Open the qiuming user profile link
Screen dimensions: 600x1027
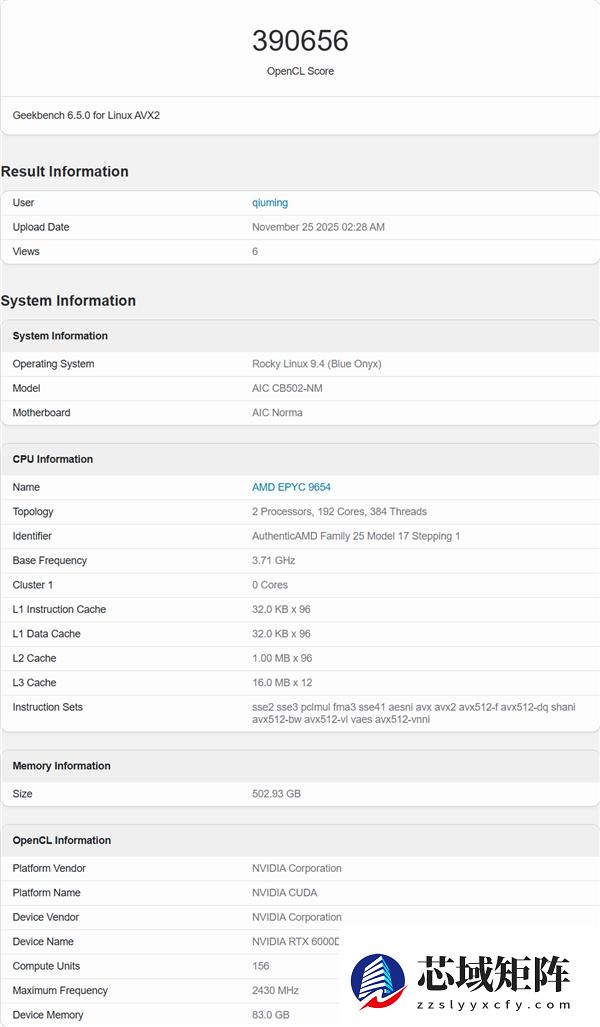[x=270, y=202]
